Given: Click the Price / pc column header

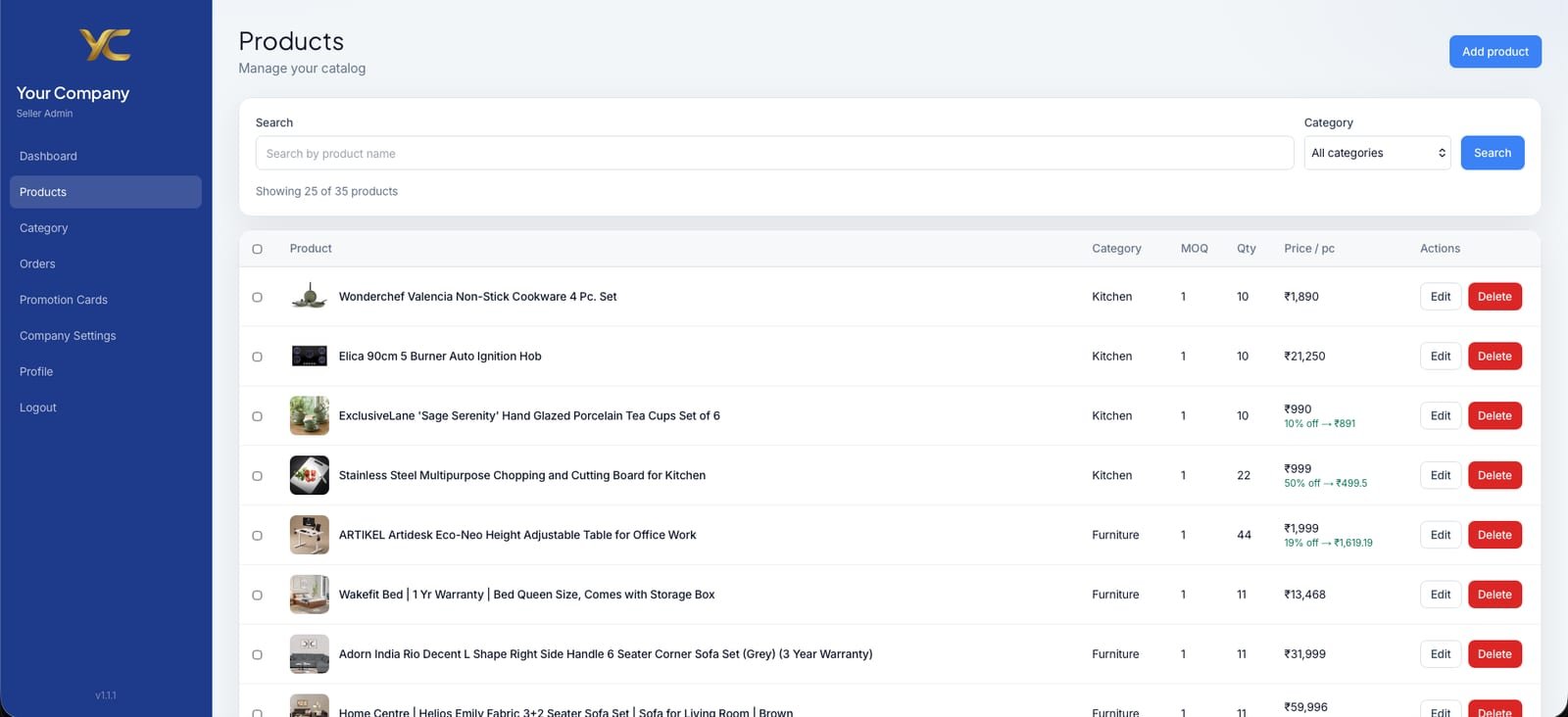Looking at the screenshot, I should (1309, 249).
